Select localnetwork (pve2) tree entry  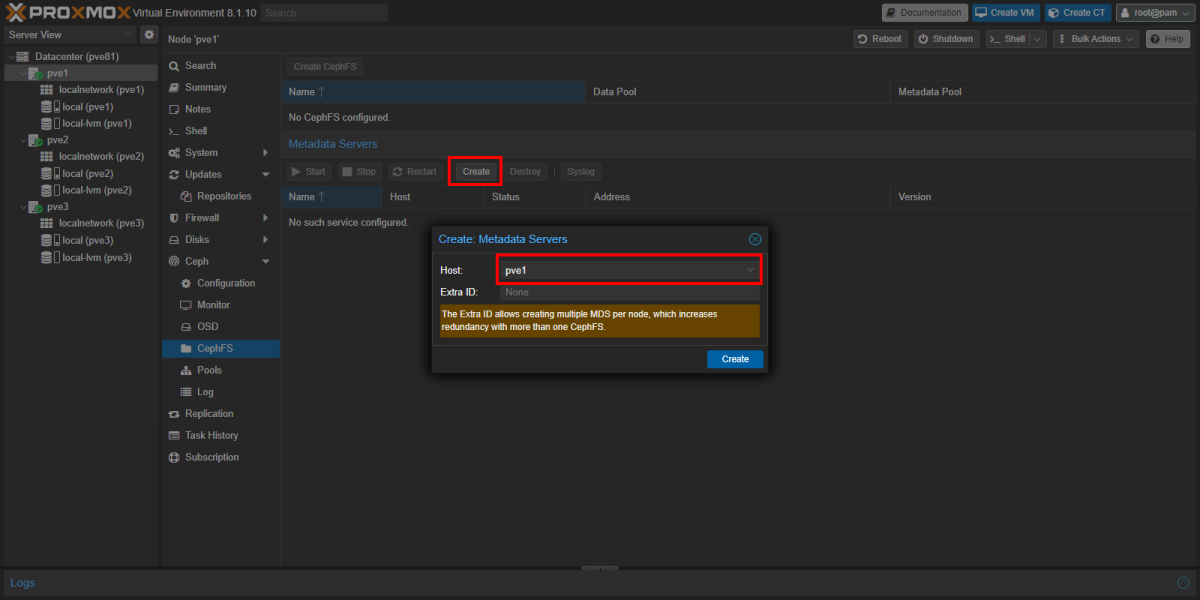tap(101, 157)
